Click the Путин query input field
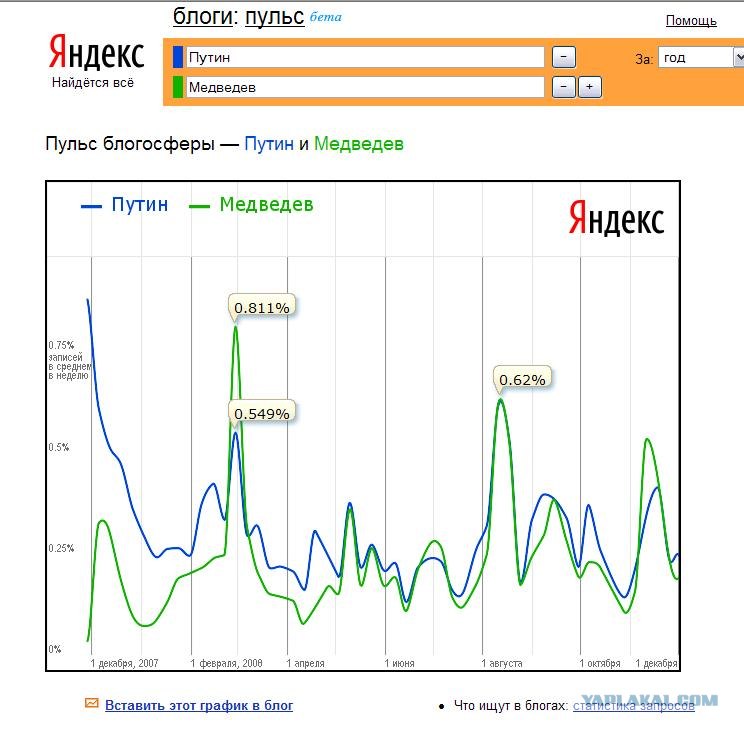 365,57
